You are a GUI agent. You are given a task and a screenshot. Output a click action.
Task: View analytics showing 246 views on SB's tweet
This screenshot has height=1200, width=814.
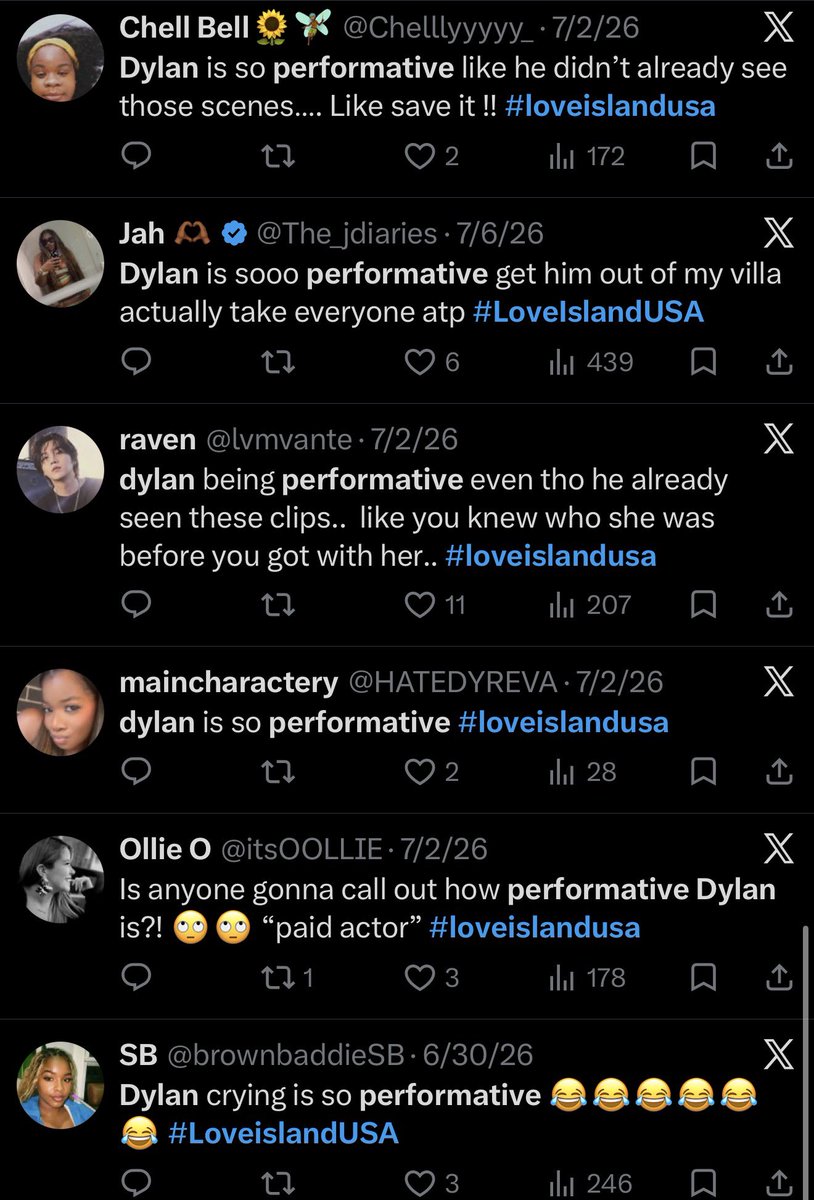pos(590,1184)
